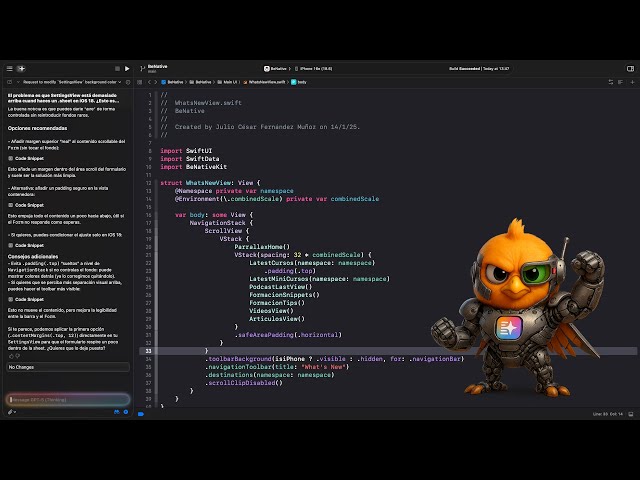640x480 pixels.
Task: Click the Build Succeeded status text
Action: click(x=479, y=69)
